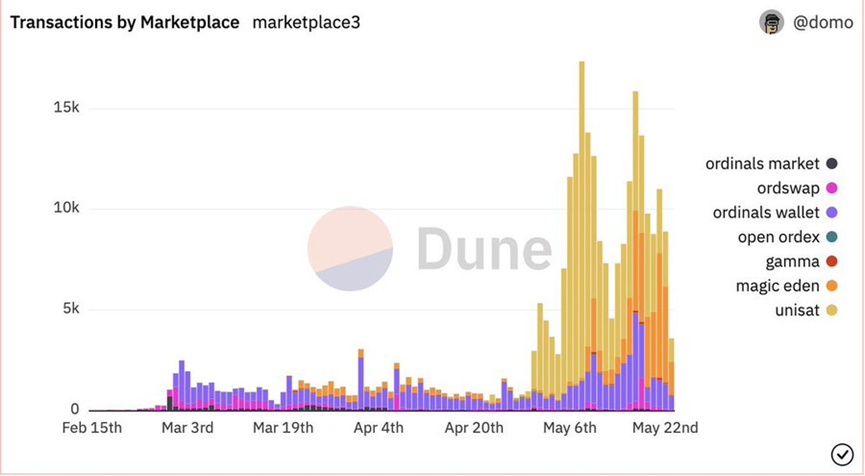Image resolution: width=865 pixels, height=476 pixels.
Task: Toggle the unisat legend swatch
Action: 831,310
